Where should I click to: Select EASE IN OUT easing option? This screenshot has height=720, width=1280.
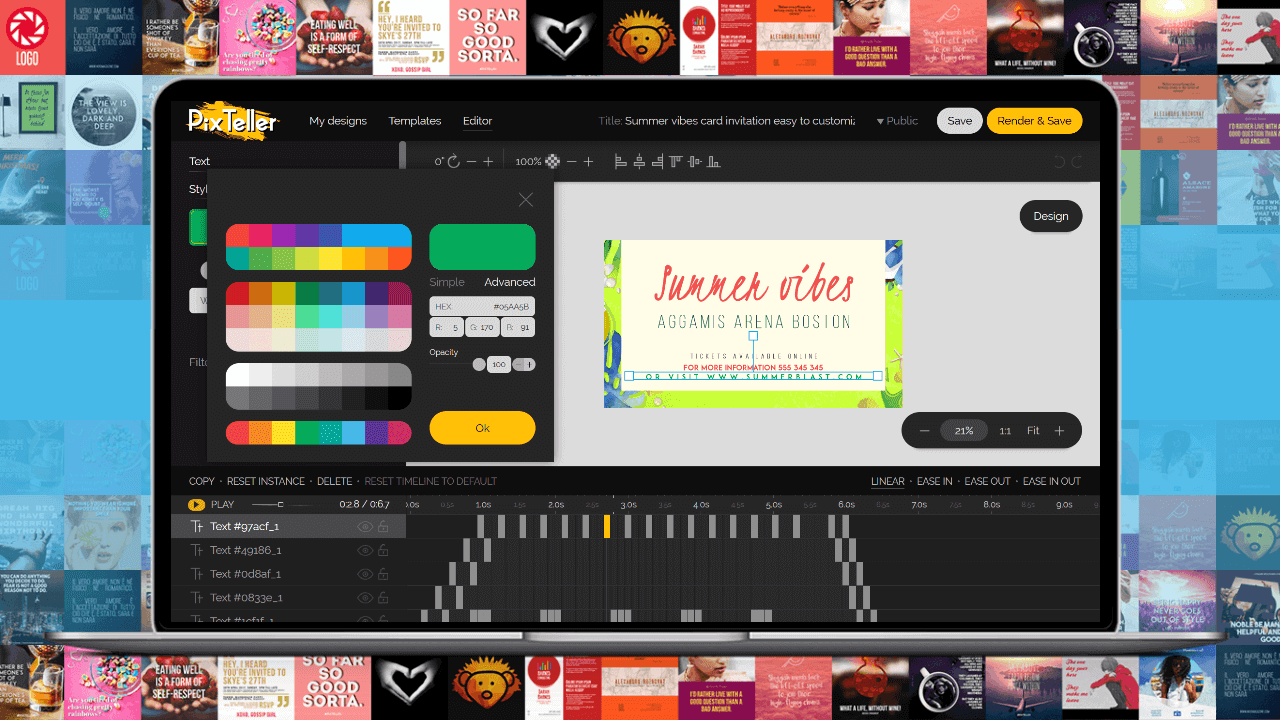(1052, 482)
